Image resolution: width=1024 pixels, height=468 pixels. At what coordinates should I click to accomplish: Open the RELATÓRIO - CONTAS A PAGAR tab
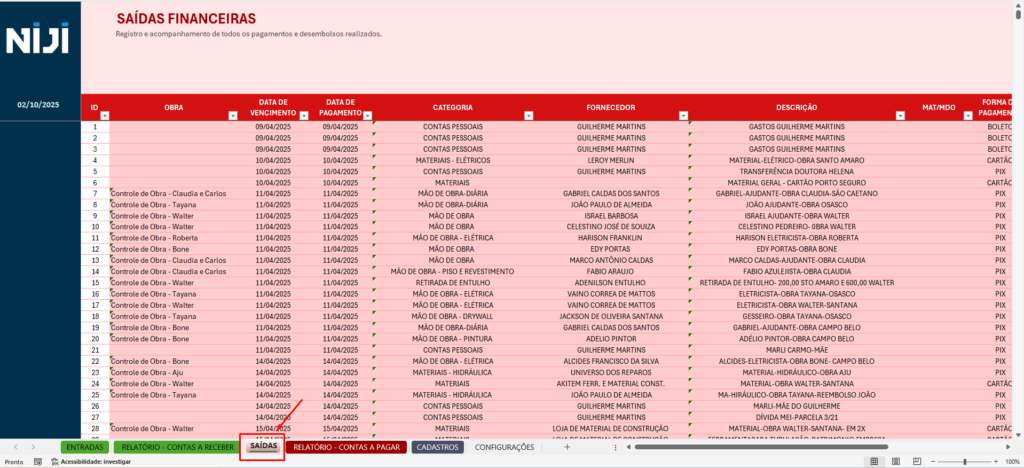[x=347, y=447]
